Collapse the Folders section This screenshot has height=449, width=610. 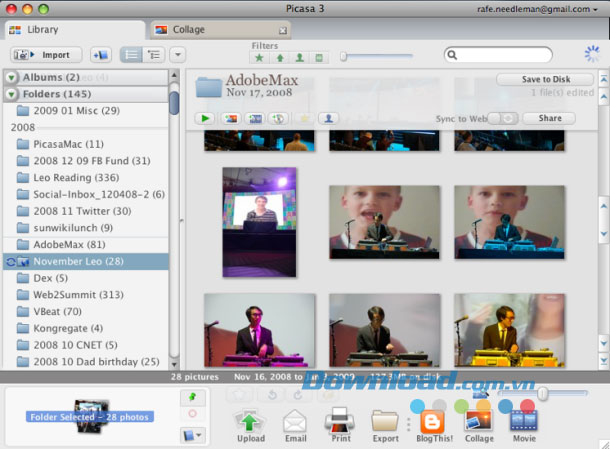10,94
